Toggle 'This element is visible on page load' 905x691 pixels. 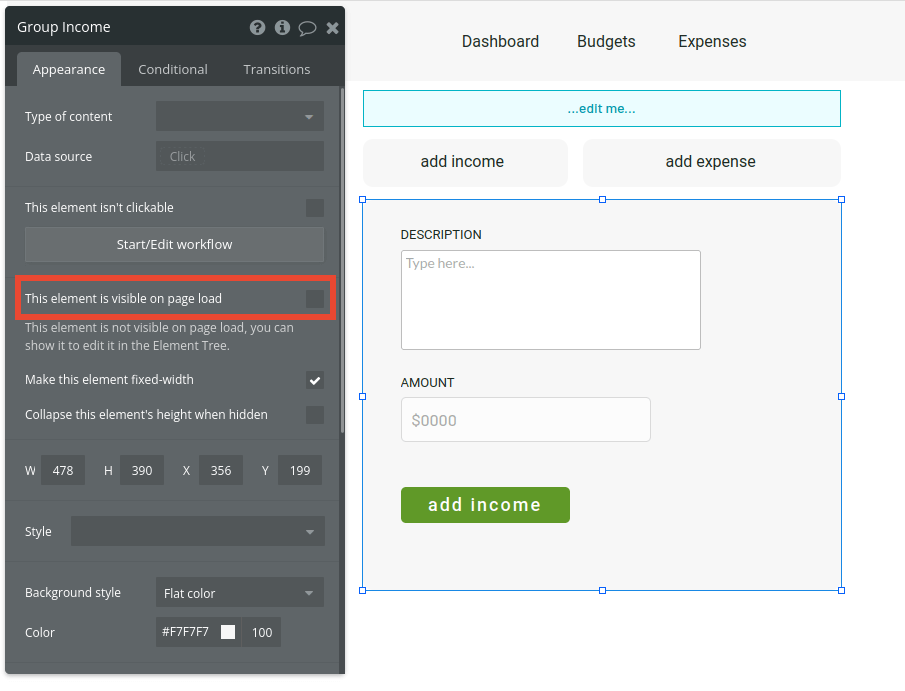point(315,298)
